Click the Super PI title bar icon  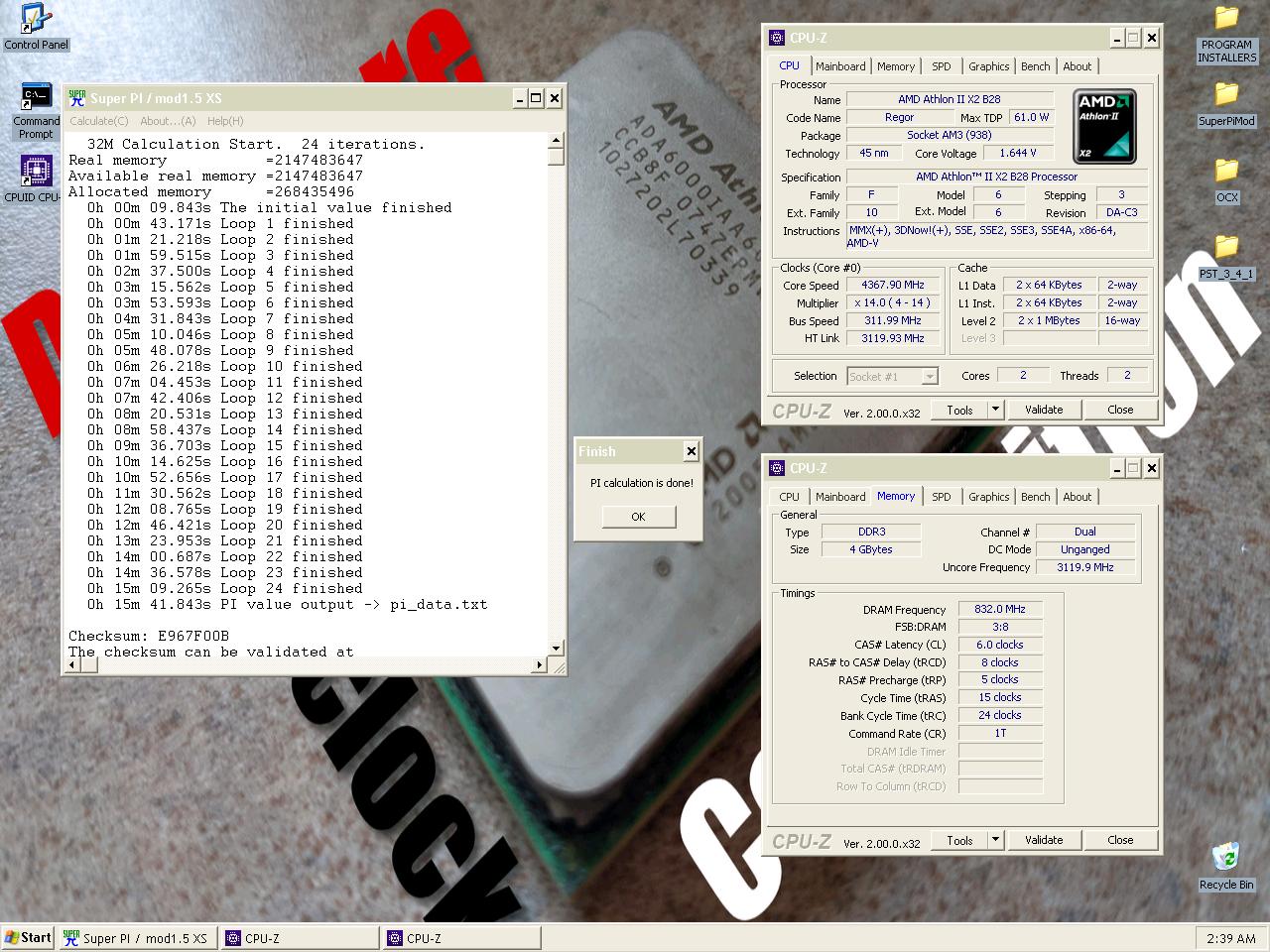(77, 98)
